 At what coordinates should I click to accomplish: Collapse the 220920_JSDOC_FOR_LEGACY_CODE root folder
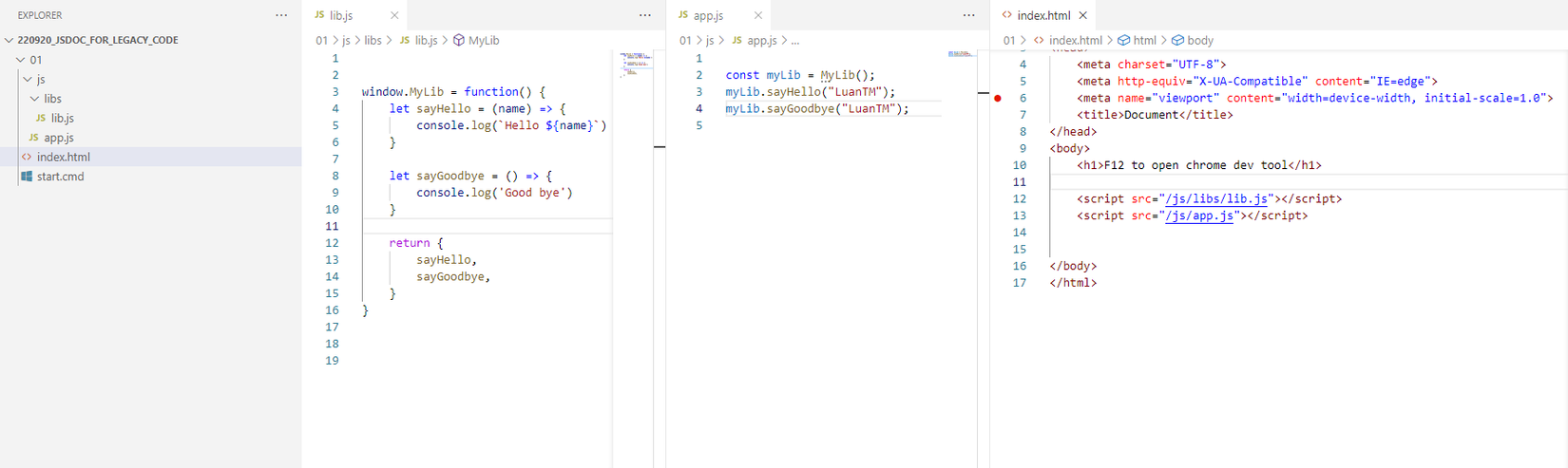[10, 41]
